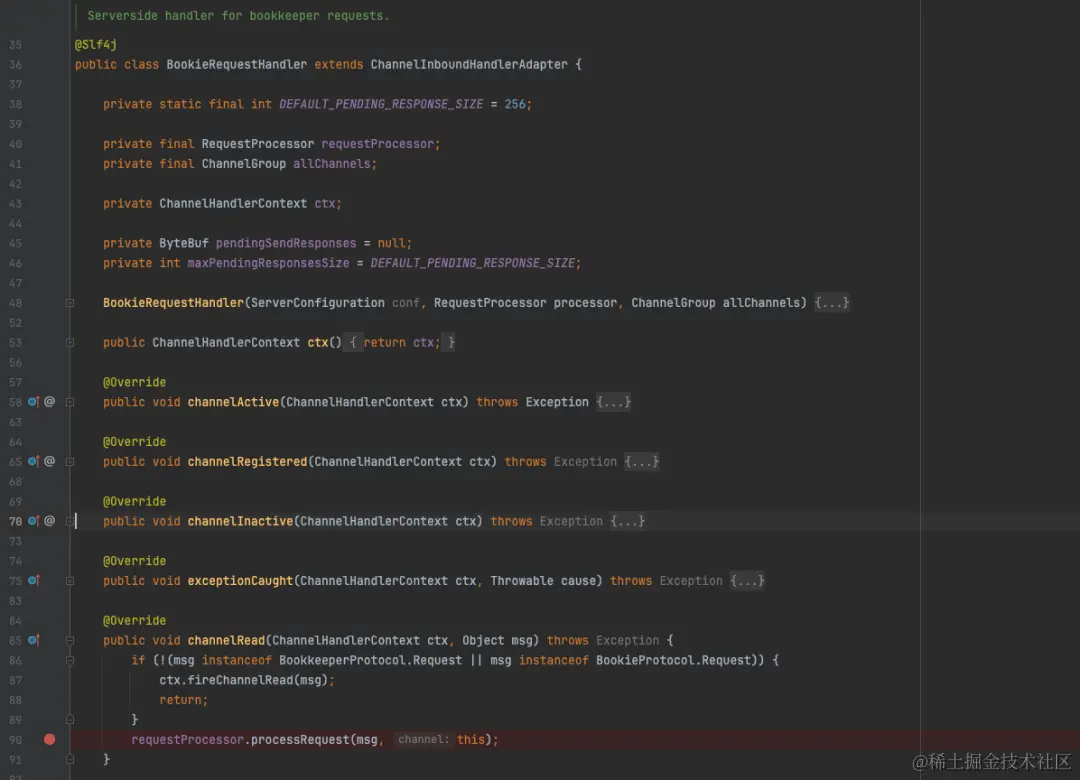The image size is (1080, 780).
Task: Expand the ctx() method fold marker in gutter
Action: pyautogui.click(x=70, y=342)
